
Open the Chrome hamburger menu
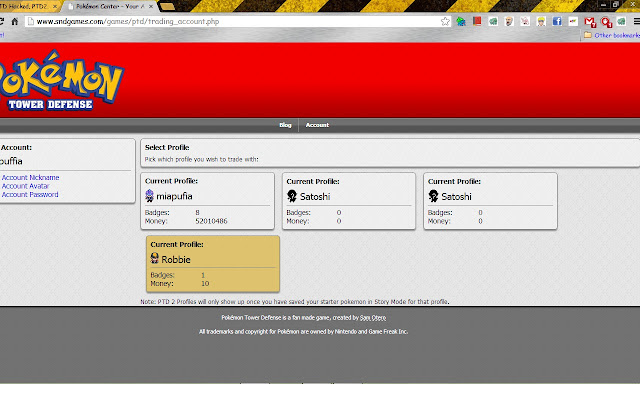click(x=636, y=21)
